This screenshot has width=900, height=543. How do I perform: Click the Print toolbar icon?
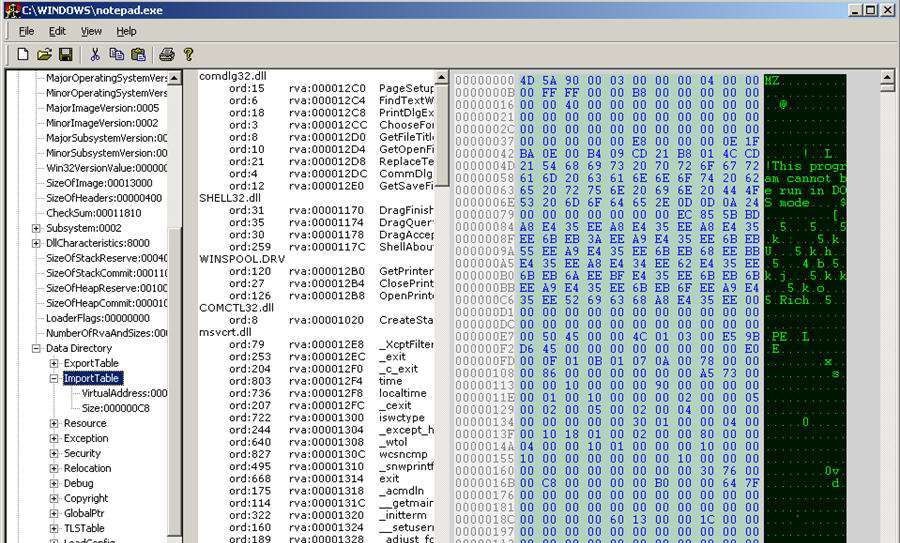click(x=167, y=54)
